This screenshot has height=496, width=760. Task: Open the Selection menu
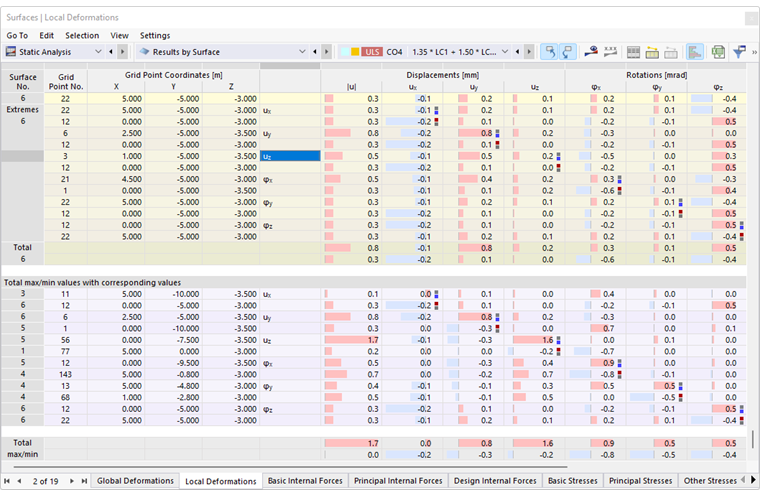82,35
